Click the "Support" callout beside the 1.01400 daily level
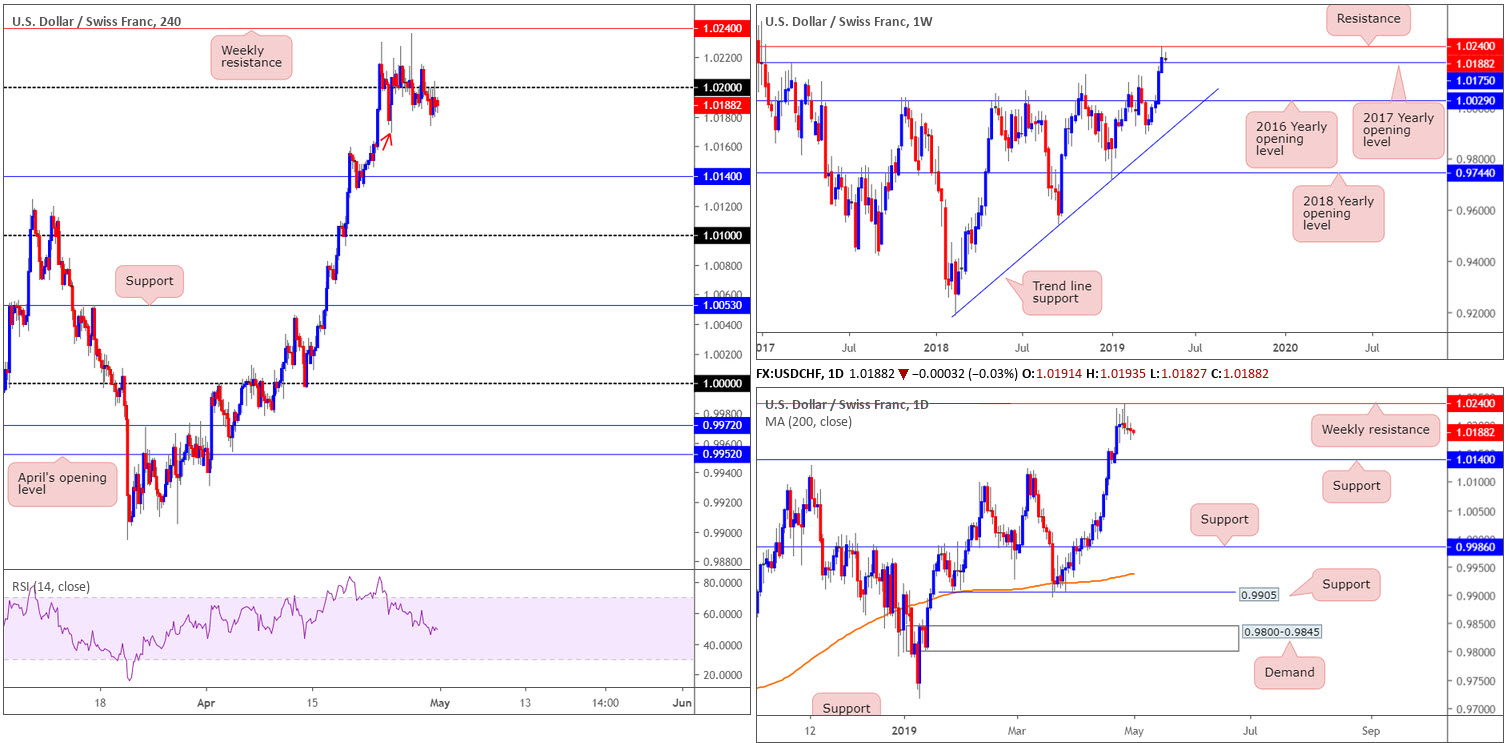1510x743 pixels. pos(1357,486)
